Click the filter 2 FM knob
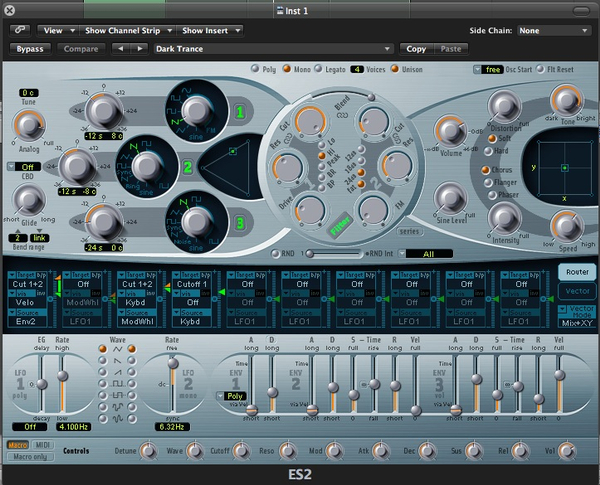The height and width of the screenshot is (485, 600). point(373,211)
